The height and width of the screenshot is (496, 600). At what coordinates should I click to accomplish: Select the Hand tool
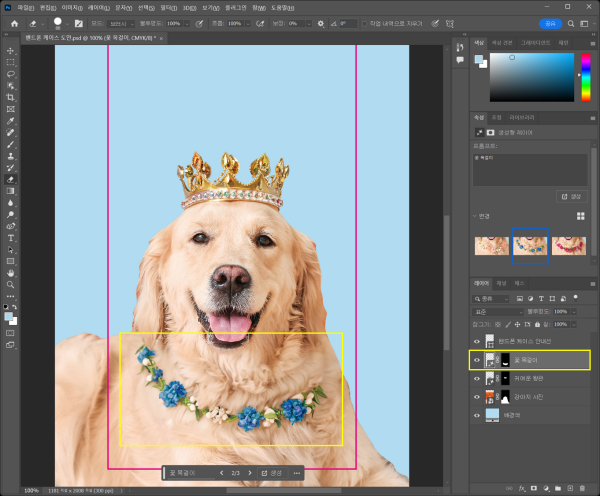click(10, 272)
